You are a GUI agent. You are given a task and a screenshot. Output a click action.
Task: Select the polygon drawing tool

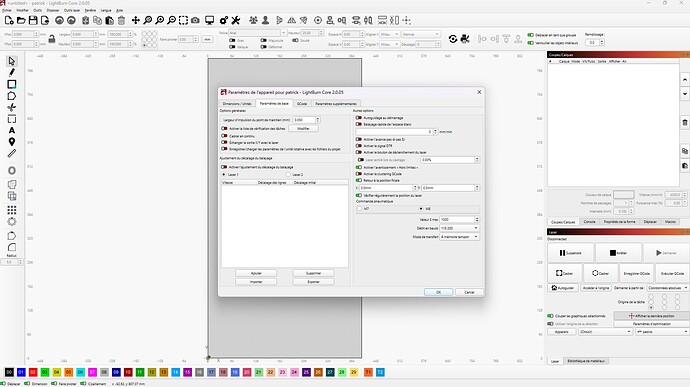[x=12, y=96]
